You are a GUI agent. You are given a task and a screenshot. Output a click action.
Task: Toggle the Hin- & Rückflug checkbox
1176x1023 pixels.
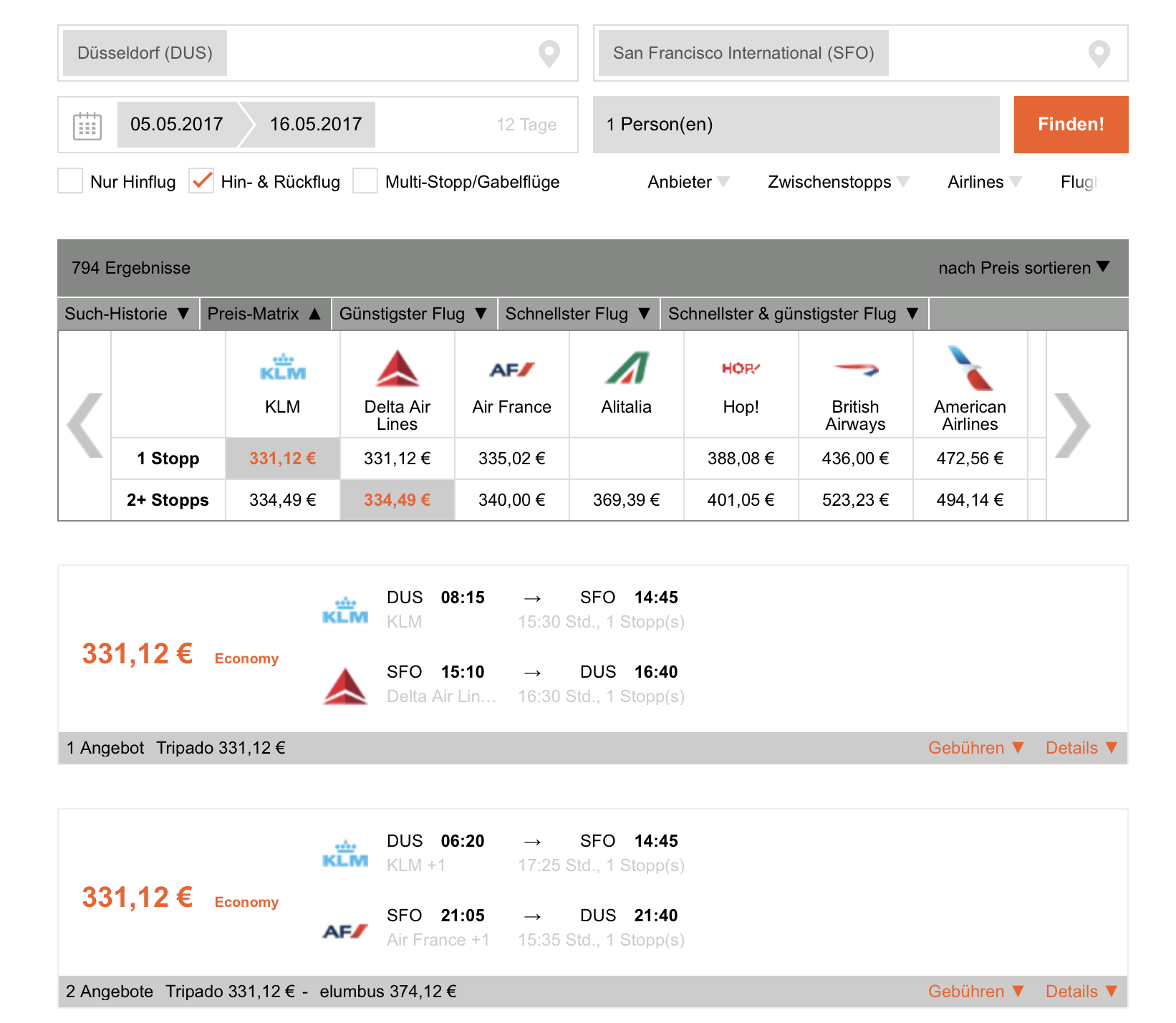tap(201, 181)
